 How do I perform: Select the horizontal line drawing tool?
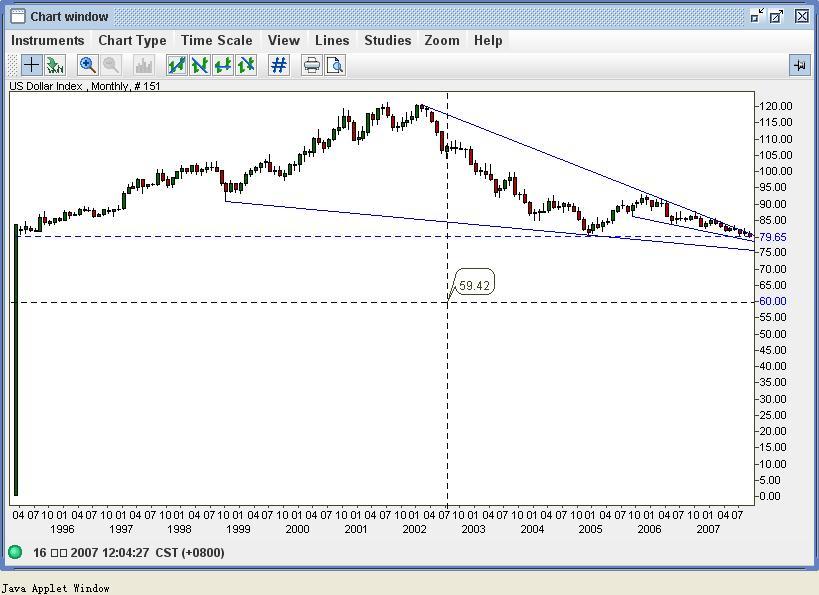(223, 65)
